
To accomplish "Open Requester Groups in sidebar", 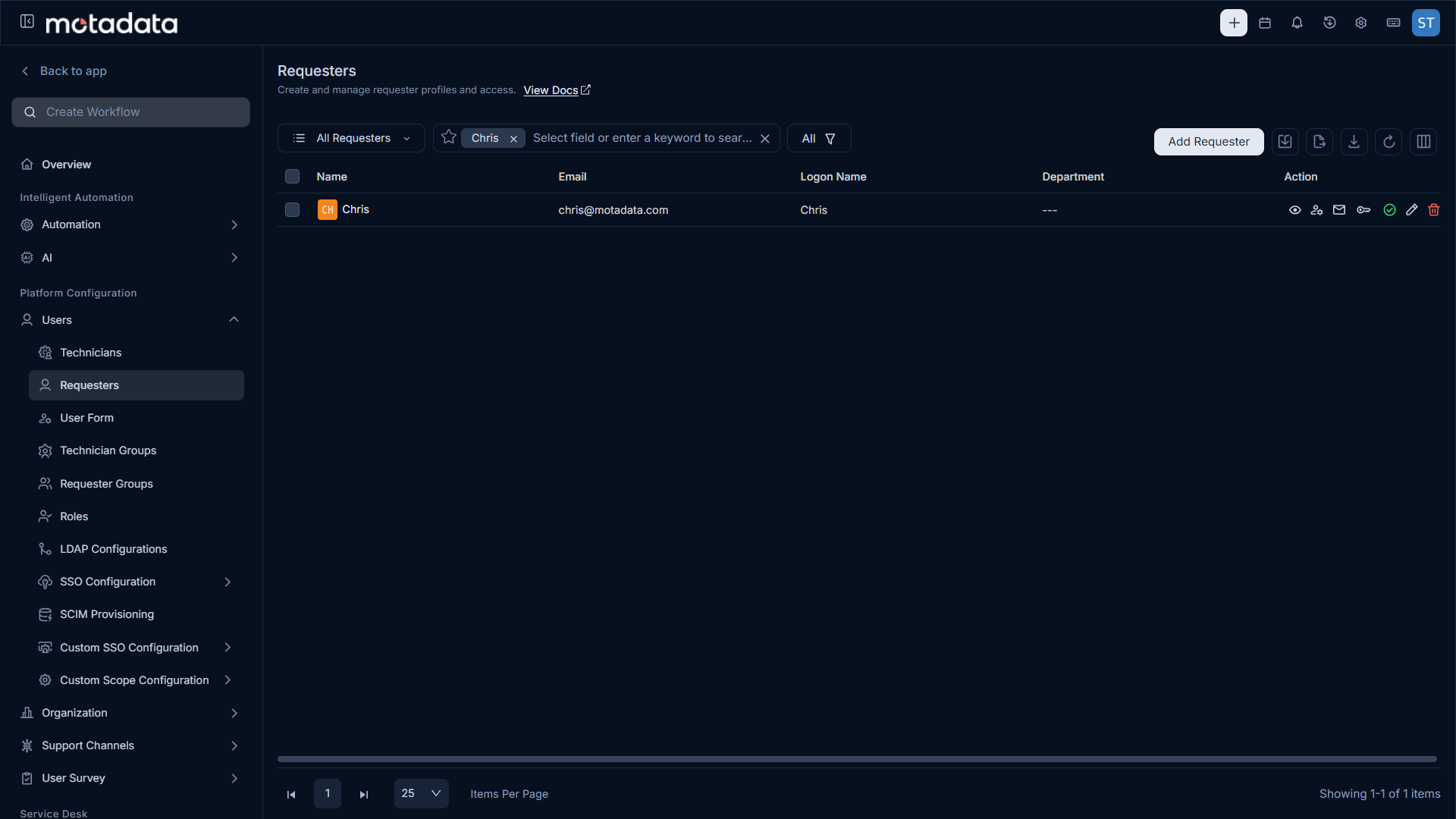I will [x=136, y=484].
